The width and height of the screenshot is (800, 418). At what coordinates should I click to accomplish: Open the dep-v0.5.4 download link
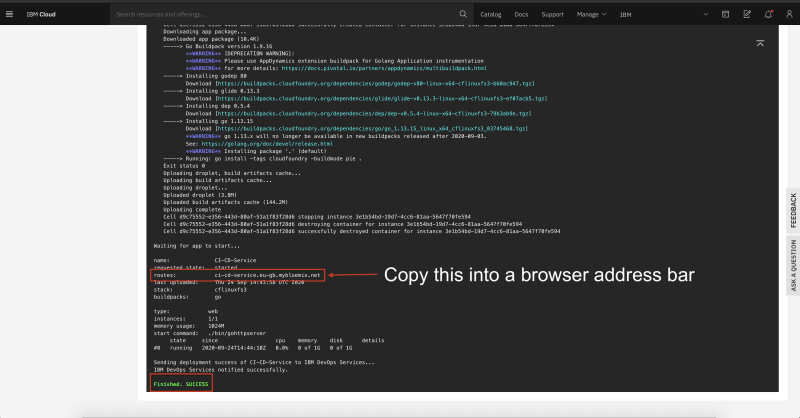(373, 113)
